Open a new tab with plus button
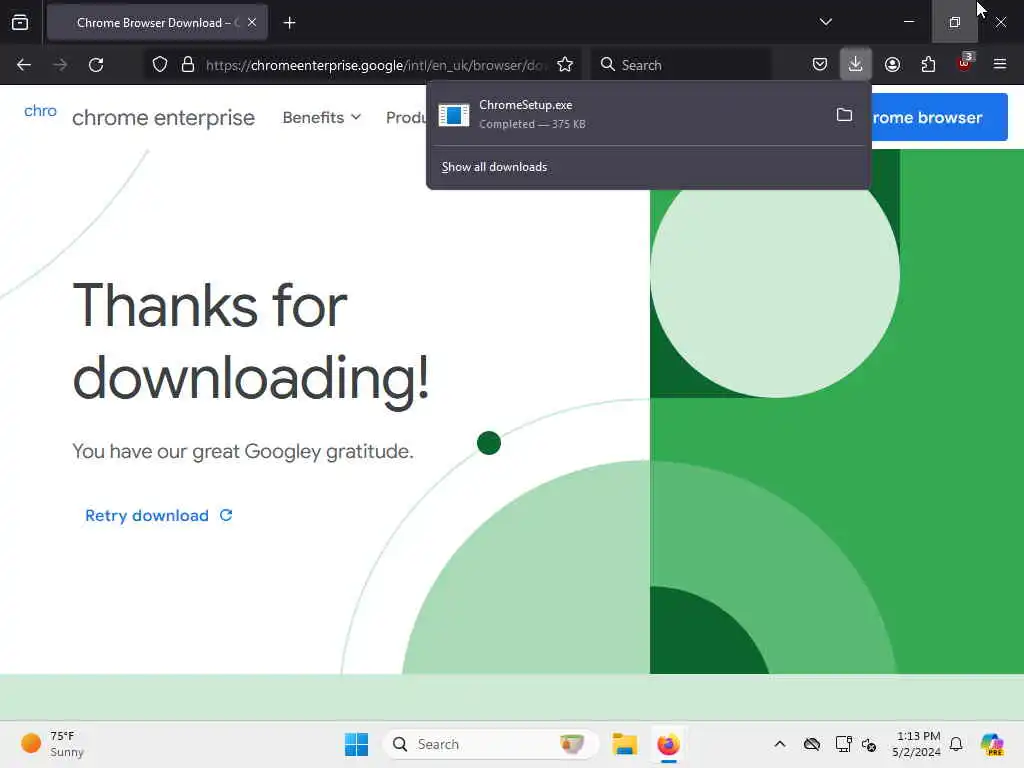Image resolution: width=1024 pixels, height=768 pixels. (x=289, y=23)
